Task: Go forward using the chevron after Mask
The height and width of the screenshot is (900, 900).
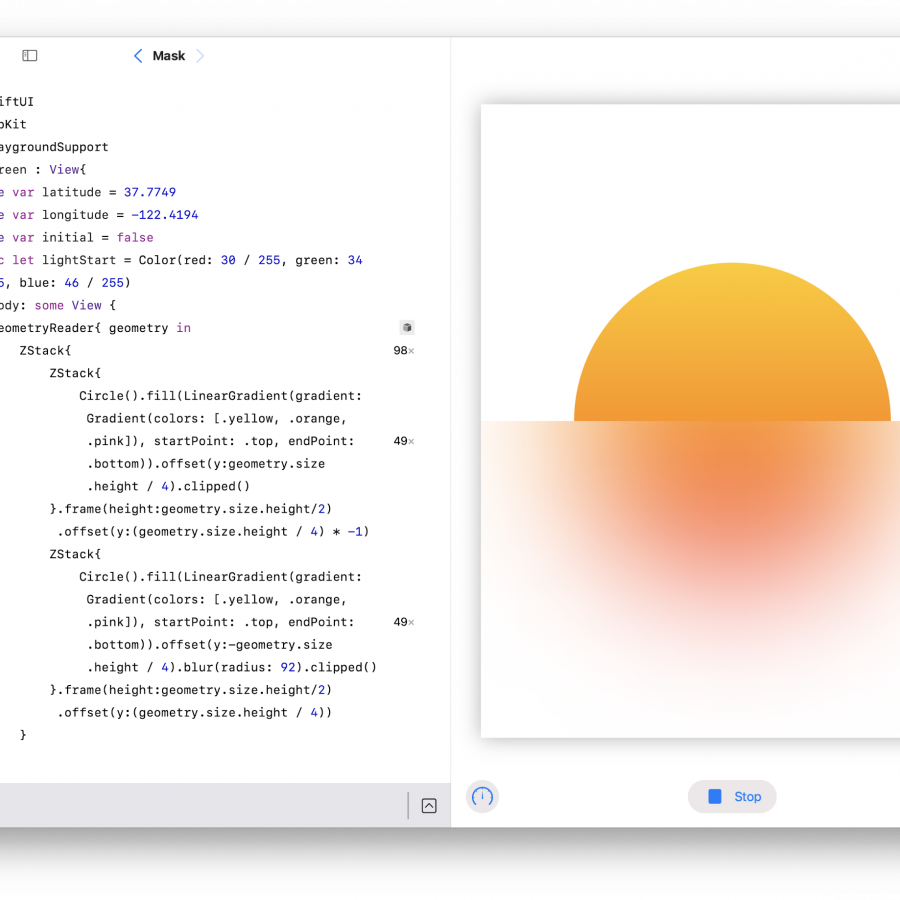Action: pyautogui.click(x=200, y=55)
